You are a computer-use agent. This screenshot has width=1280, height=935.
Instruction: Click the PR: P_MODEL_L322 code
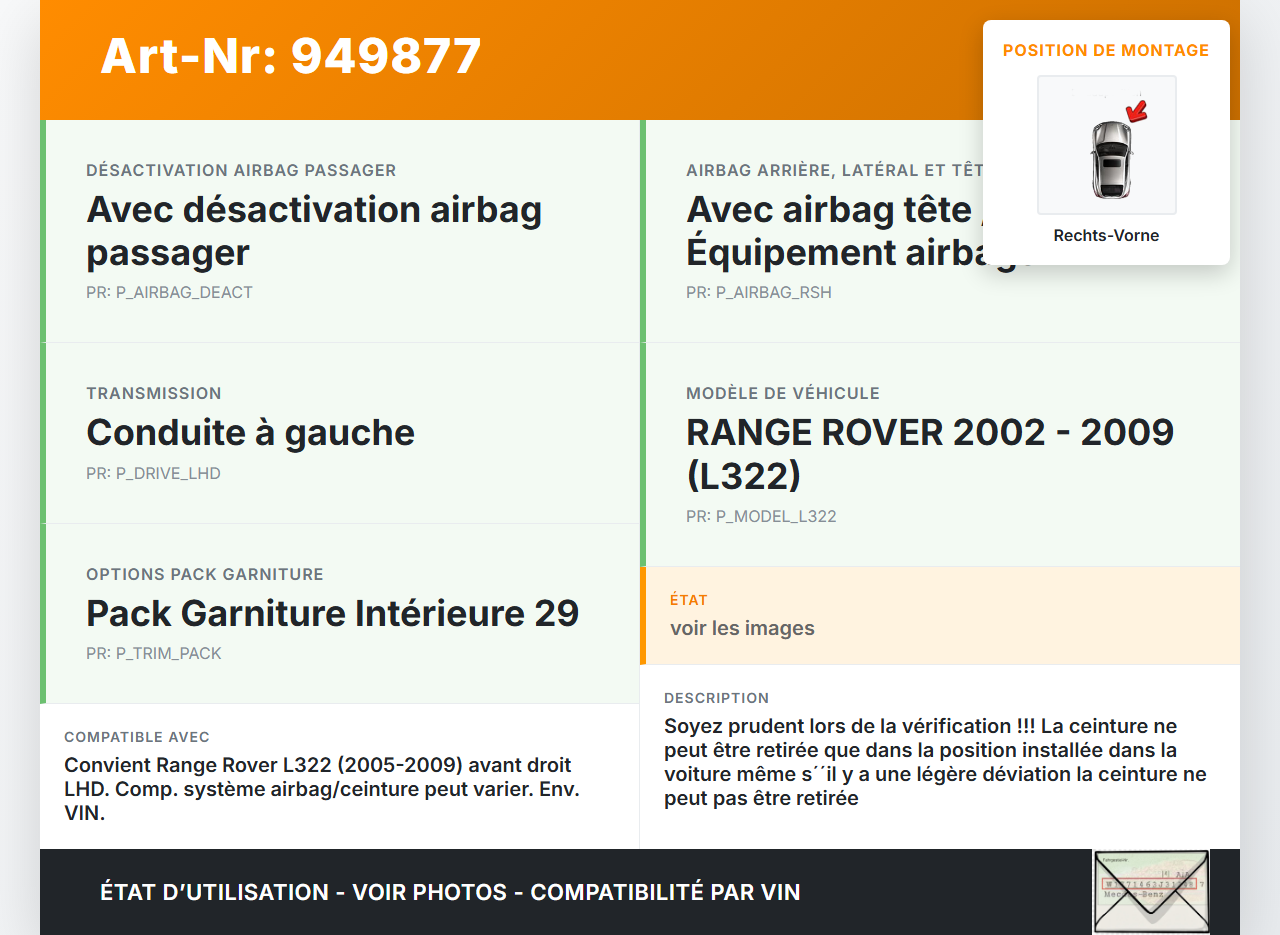click(x=761, y=516)
